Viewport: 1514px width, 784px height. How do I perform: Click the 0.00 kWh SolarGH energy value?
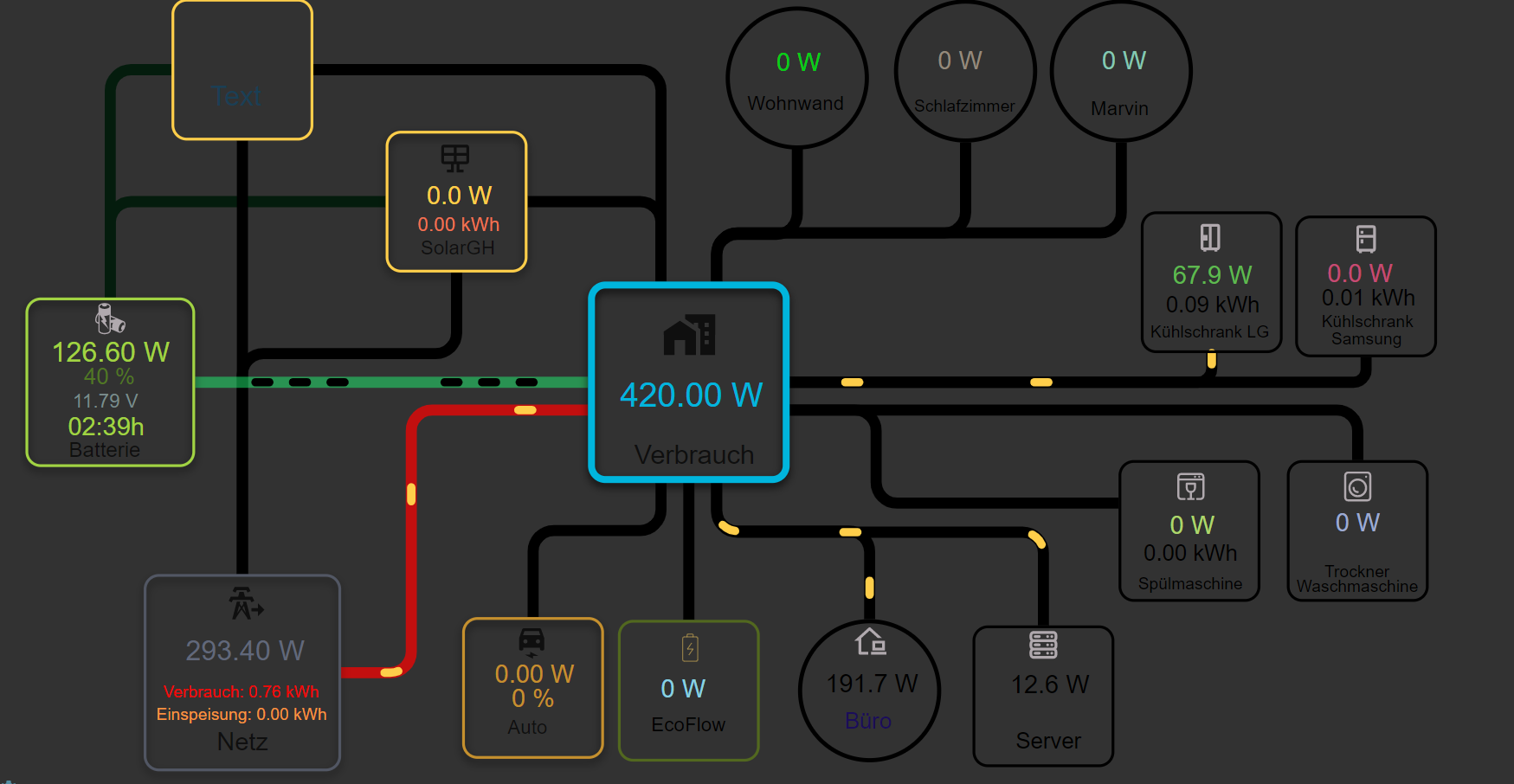[x=459, y=224]
